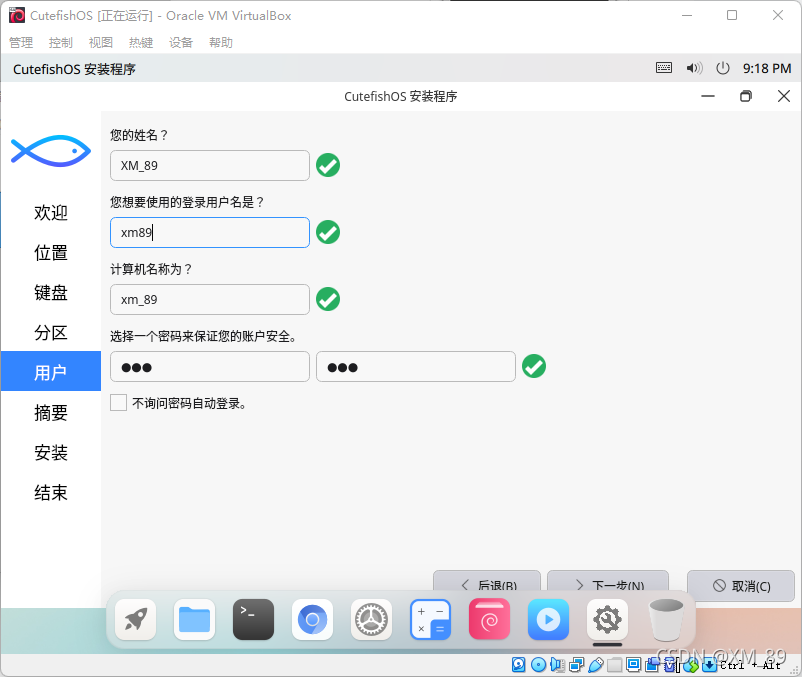Click the VirtualBox hard disk status icon
The height and width of the screenshot is (677, 802).
click(x=518, y=665)
